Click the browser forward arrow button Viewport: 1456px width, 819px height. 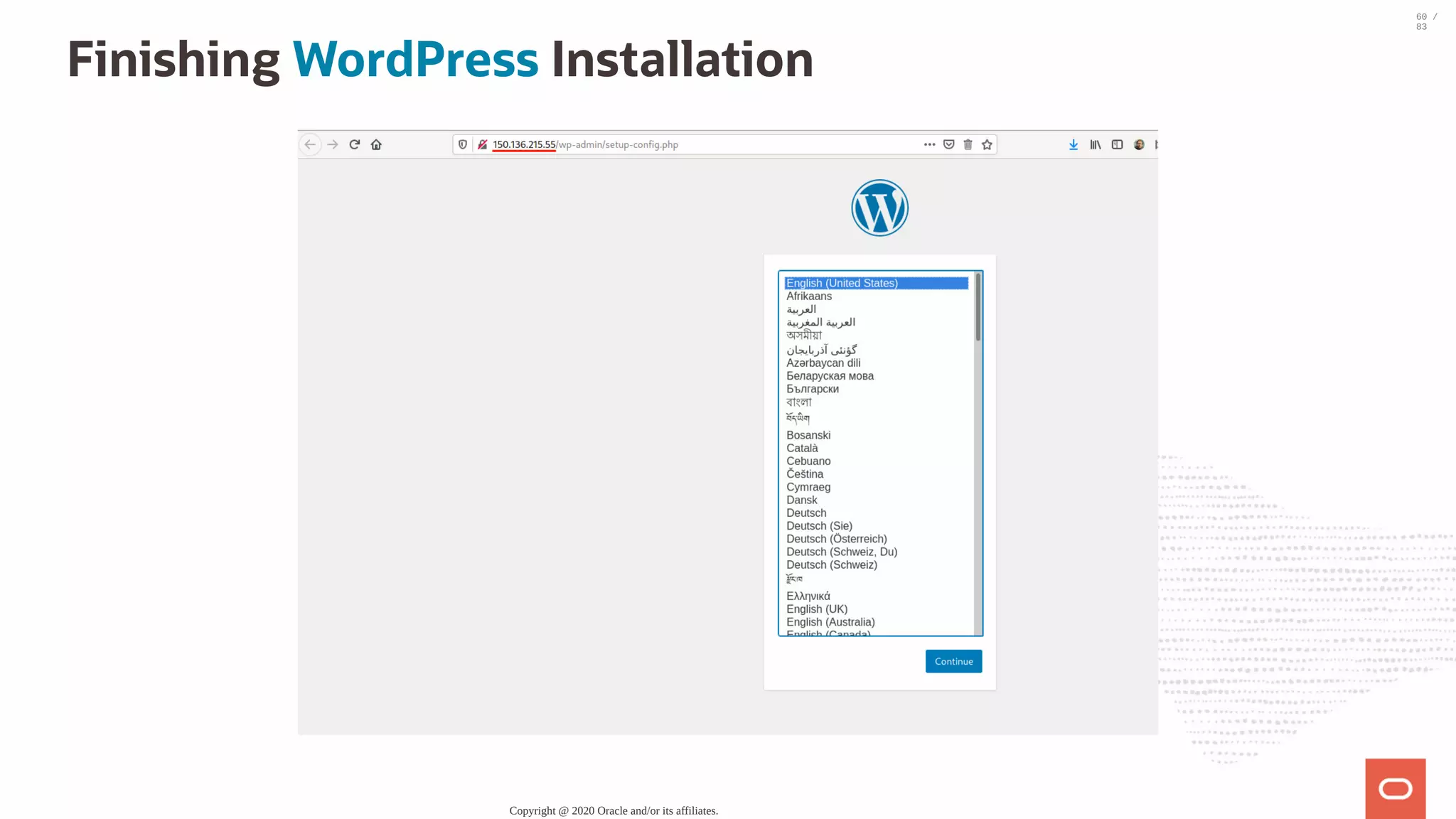tap(333, 144)
